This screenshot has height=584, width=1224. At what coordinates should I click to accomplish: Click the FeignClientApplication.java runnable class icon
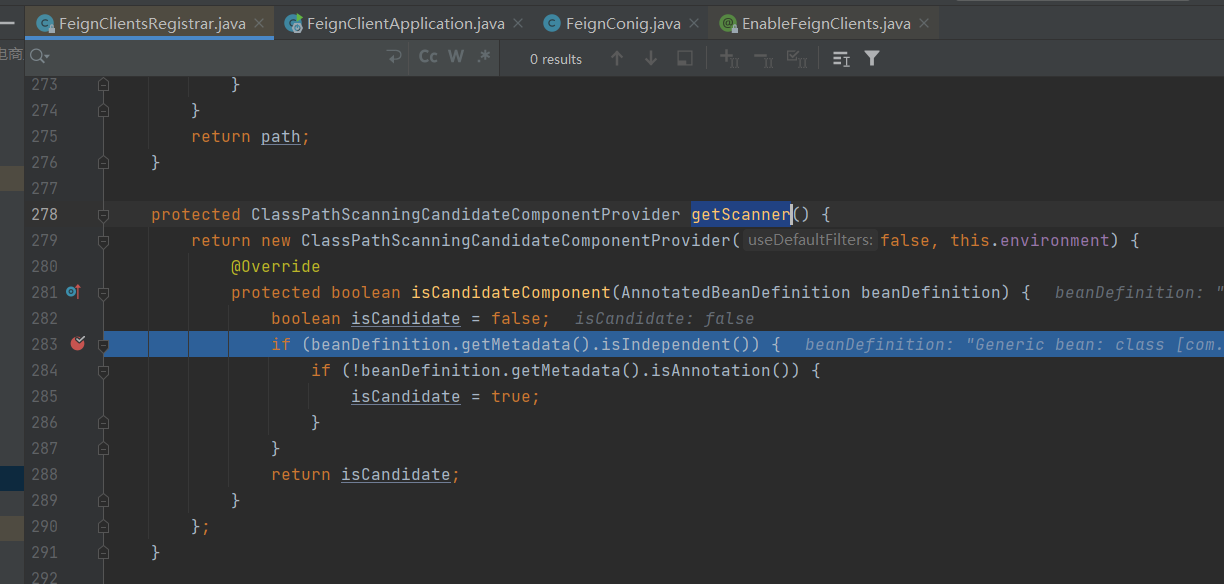point(293,23)
